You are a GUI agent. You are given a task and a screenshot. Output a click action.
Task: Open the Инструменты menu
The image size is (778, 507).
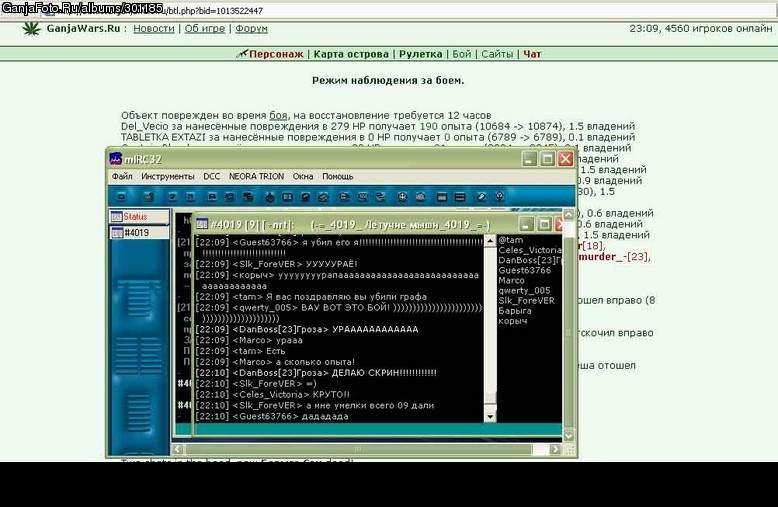[168, 177]
